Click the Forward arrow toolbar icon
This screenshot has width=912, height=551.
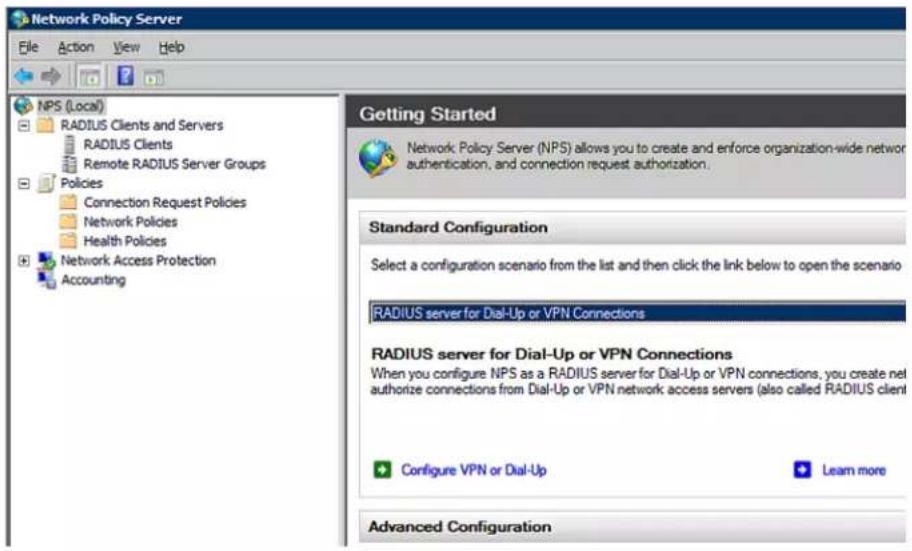[x=51, y=76]
